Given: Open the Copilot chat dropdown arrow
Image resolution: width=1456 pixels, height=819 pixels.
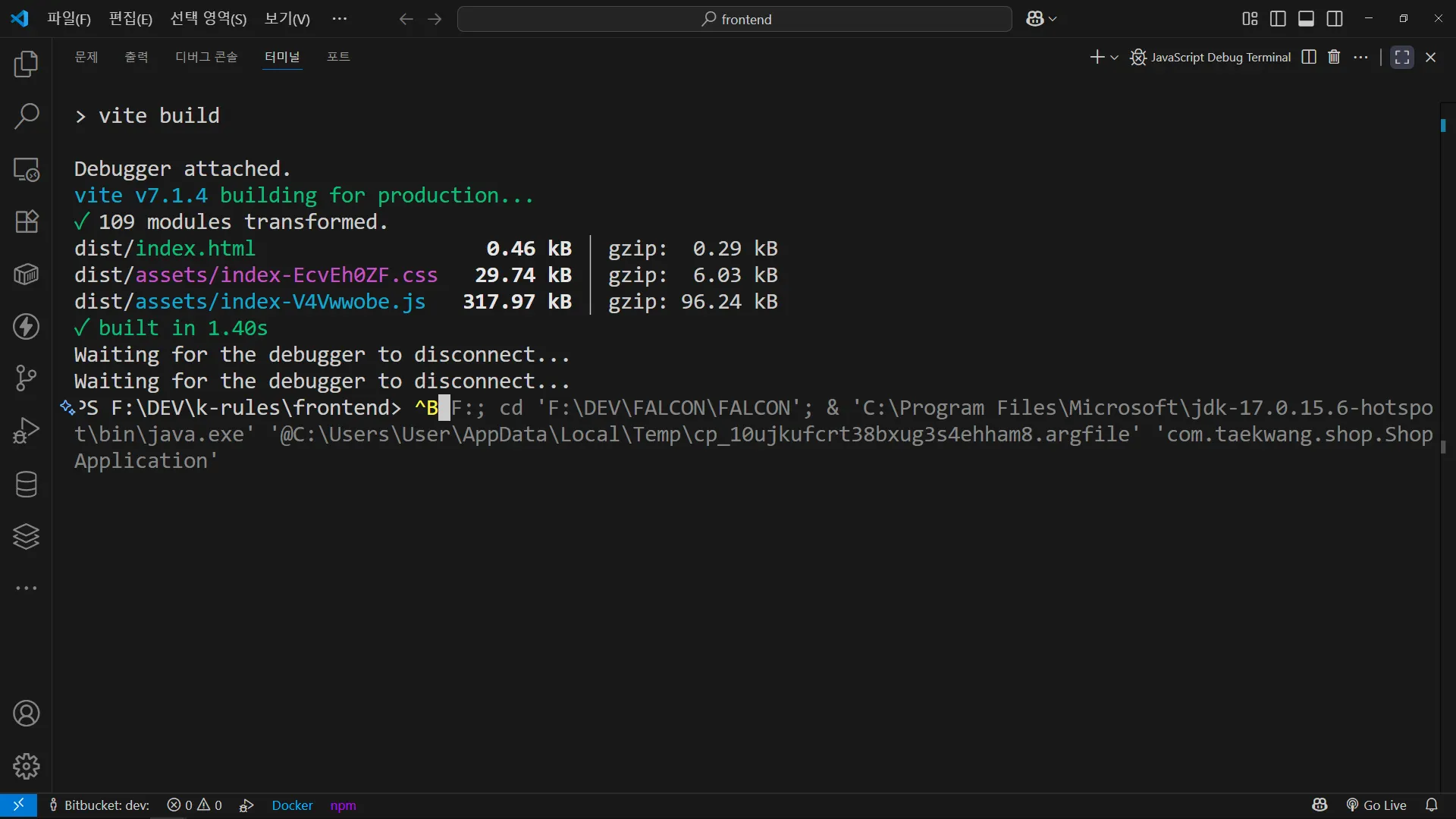Looking at the screenshot, I should pos(1053,19).
